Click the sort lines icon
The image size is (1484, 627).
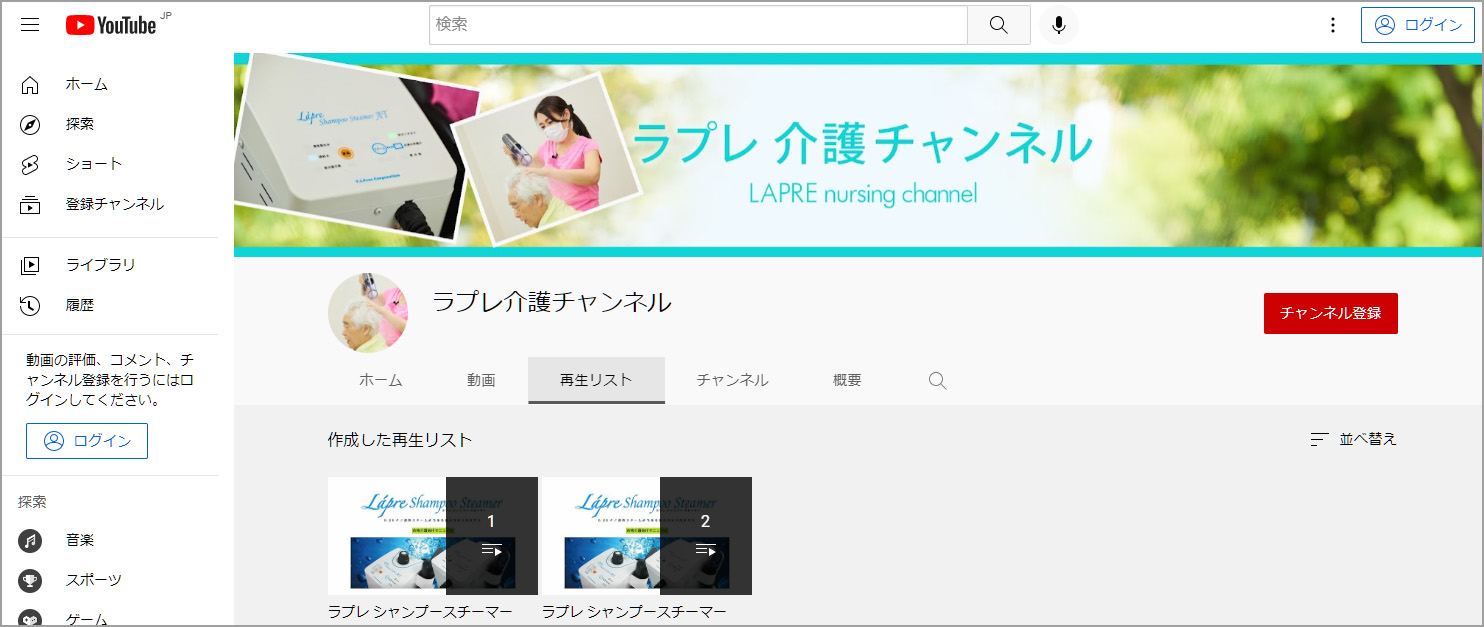tap(1320, 439)
